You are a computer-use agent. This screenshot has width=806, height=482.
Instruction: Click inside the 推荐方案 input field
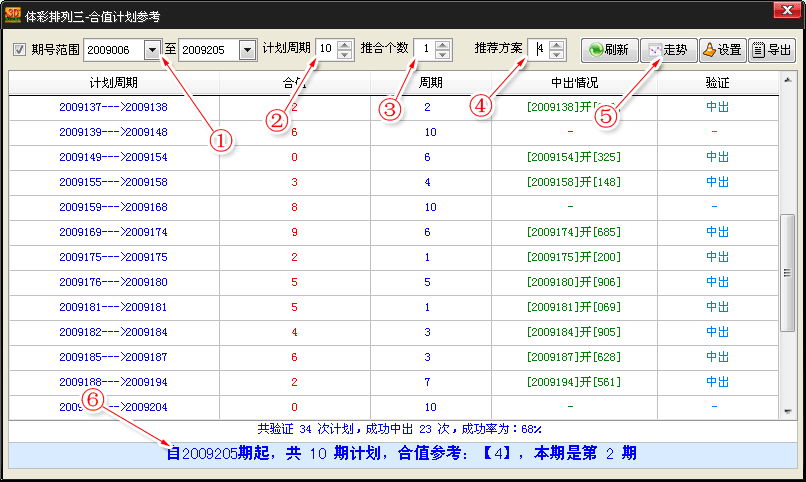coord(537,50)
